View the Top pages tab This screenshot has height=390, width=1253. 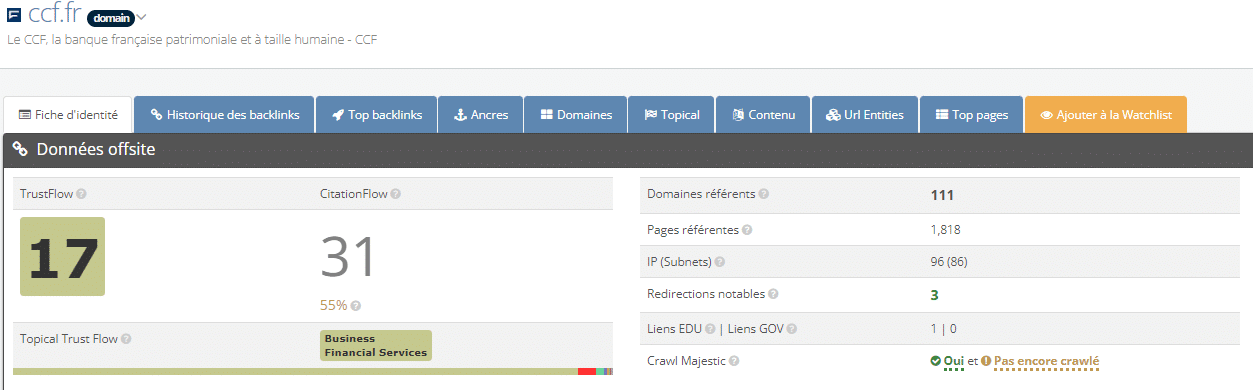pyautogui.click(x=971, y=115)
